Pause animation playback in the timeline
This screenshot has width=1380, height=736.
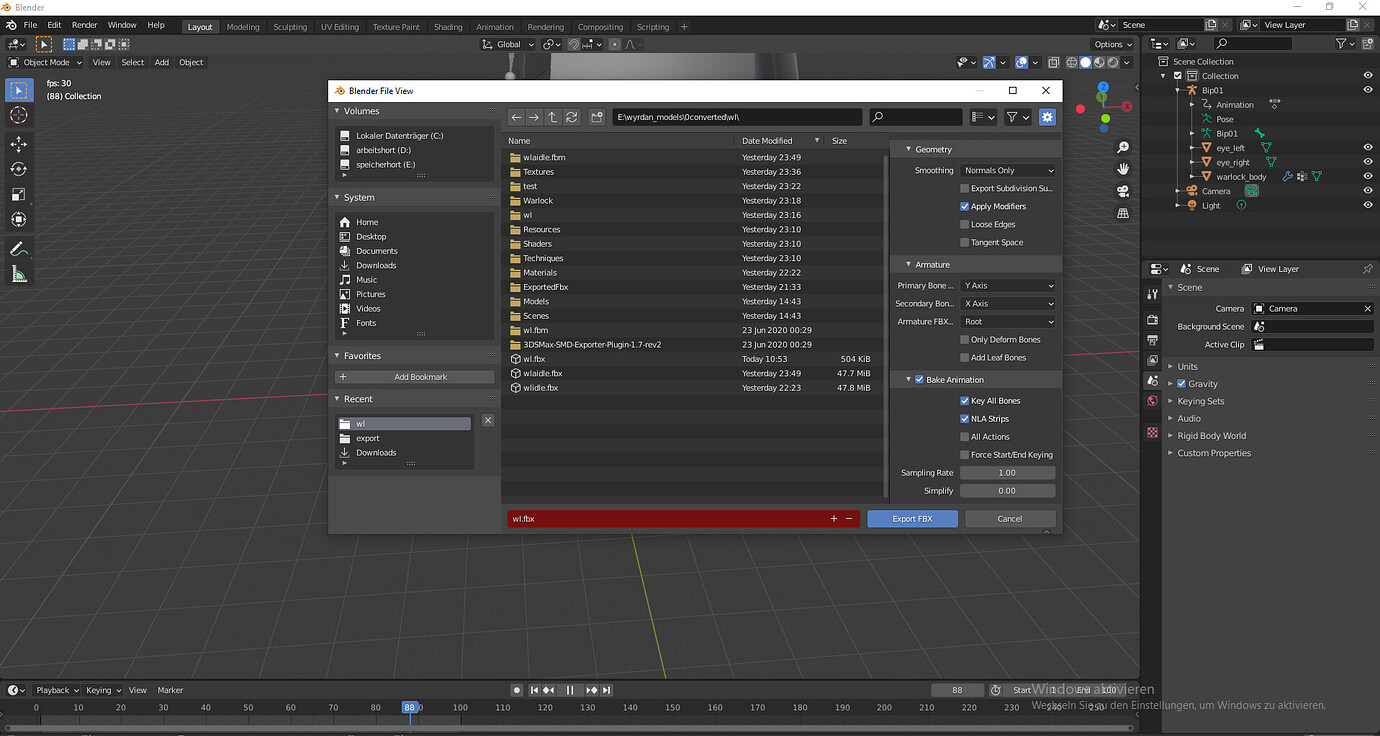[x=570, y=690]
